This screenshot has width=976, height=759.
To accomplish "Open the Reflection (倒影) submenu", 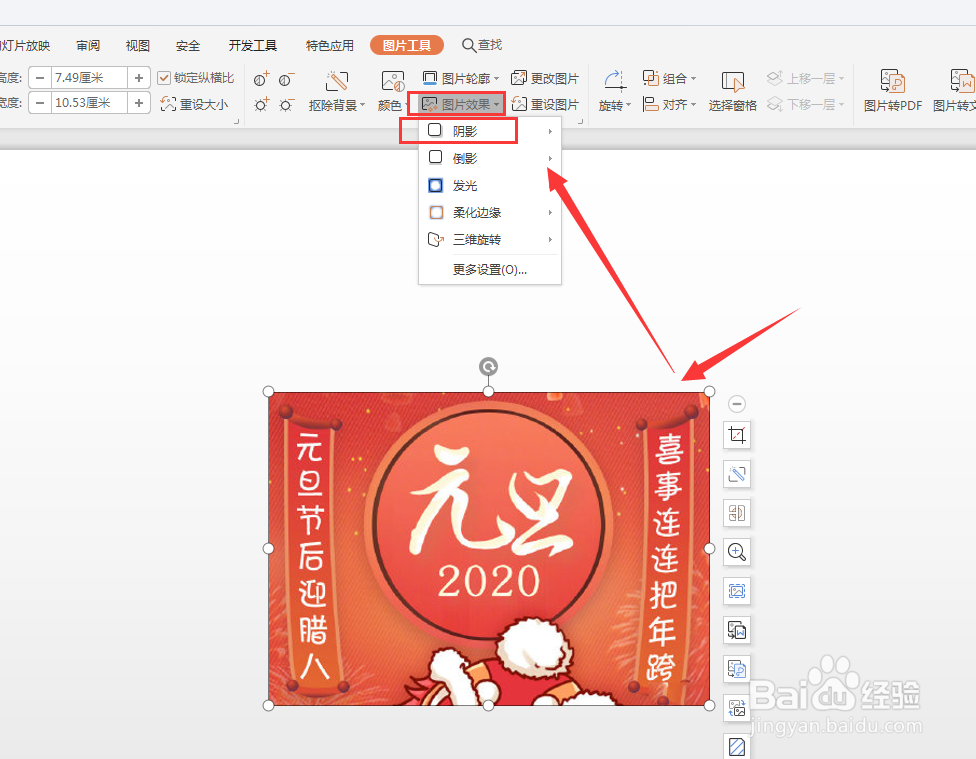I will [490, 158].
